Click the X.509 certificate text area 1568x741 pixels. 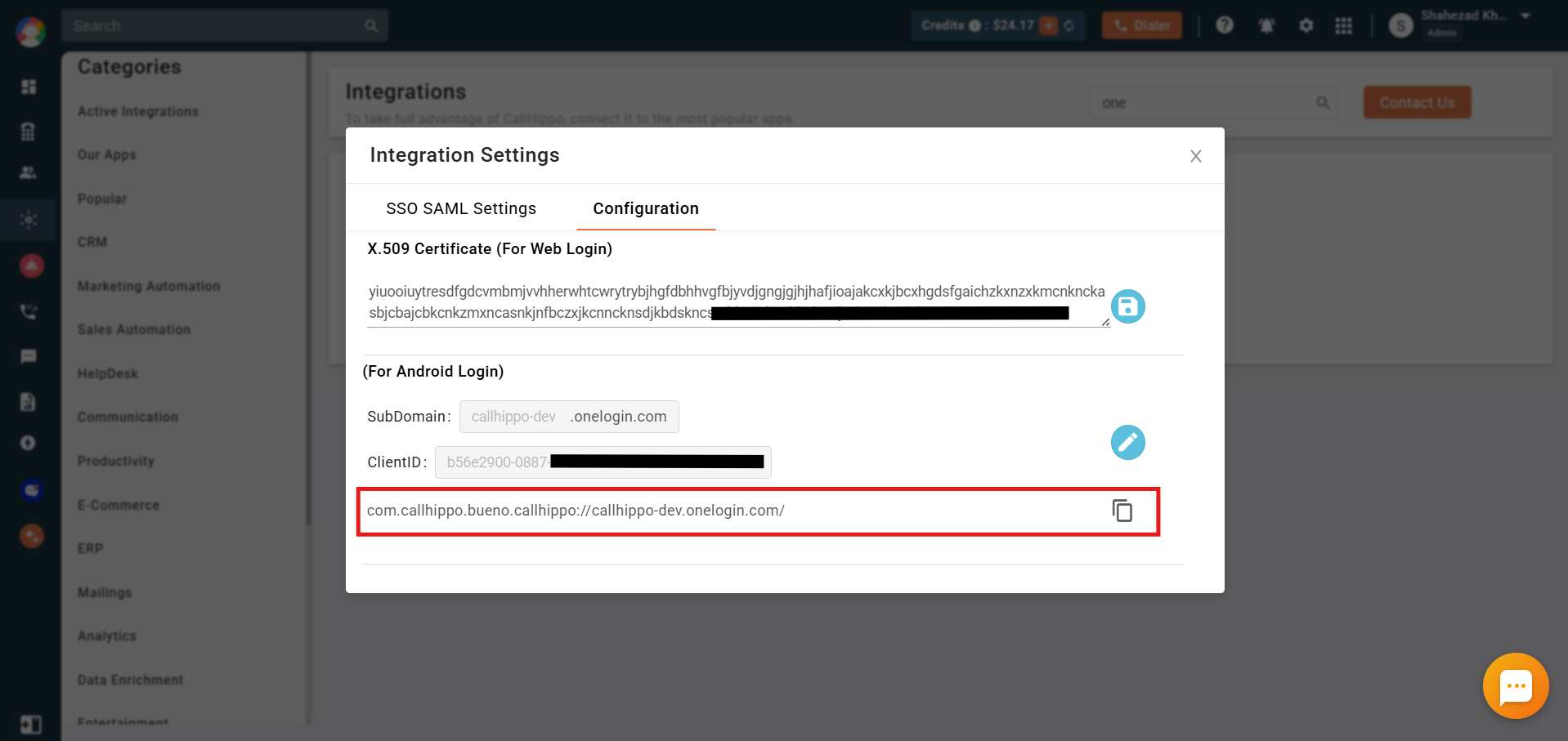coord(738,303)
